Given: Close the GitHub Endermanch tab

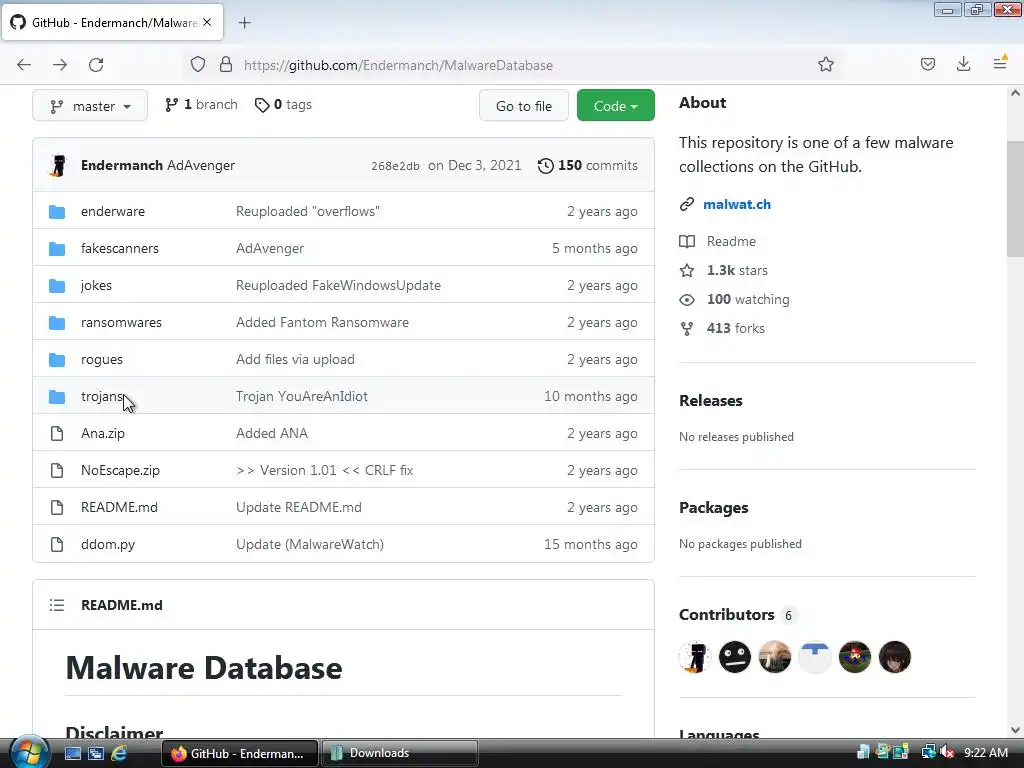Looking at the screenshot, I should pyautogui.click(x=207, y=22).
